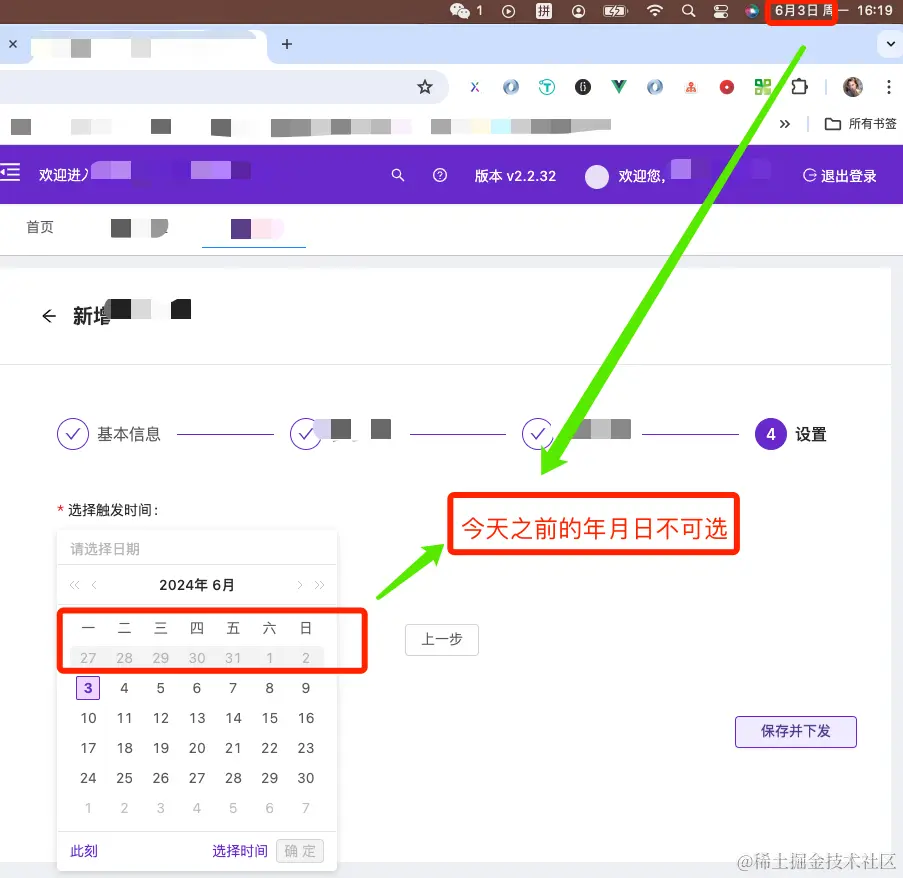Click 选择时间 to pick a time
The width and height of the screenshot is (903, 878).
[x=240, y=851]
